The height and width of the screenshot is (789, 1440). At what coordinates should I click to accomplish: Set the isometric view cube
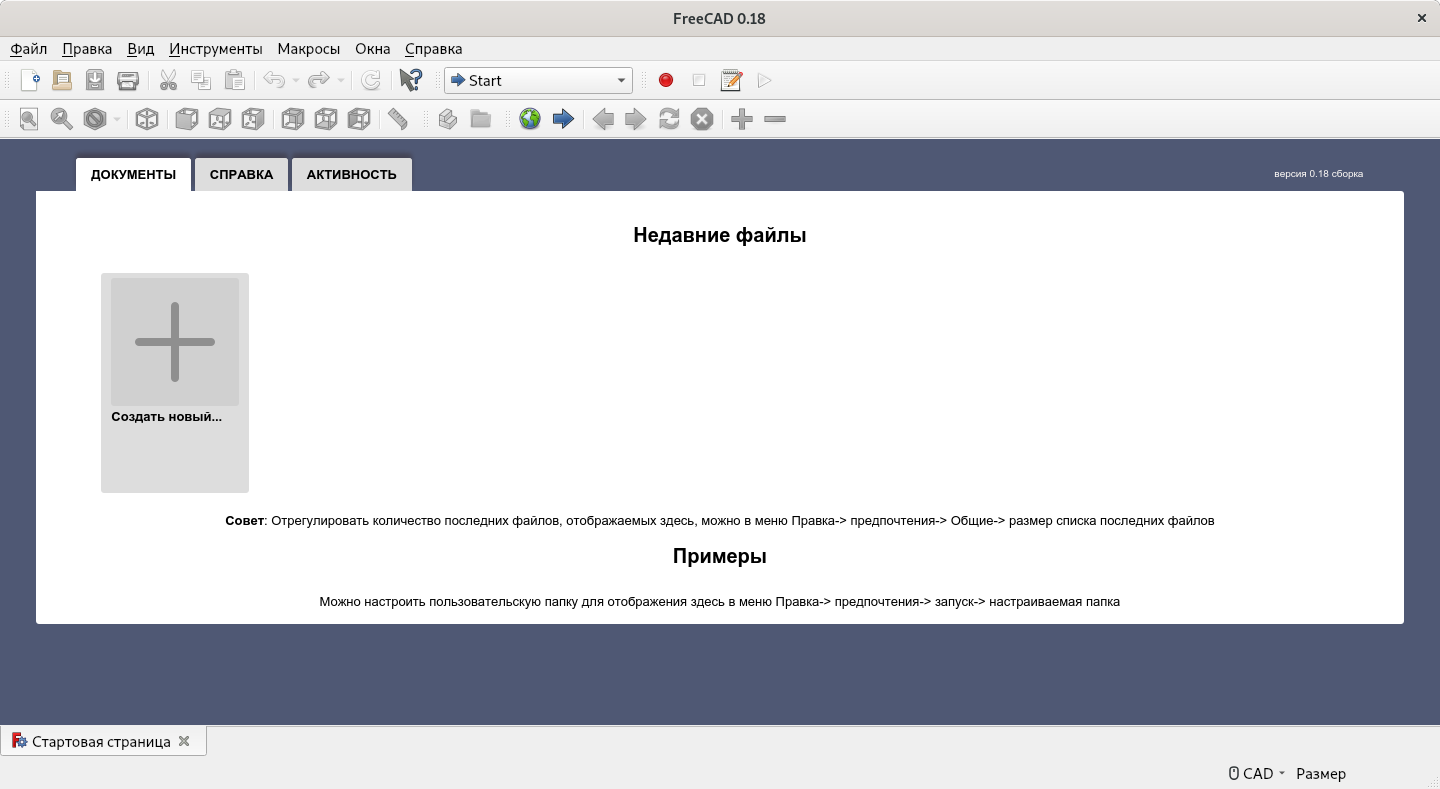coord(147,119)
